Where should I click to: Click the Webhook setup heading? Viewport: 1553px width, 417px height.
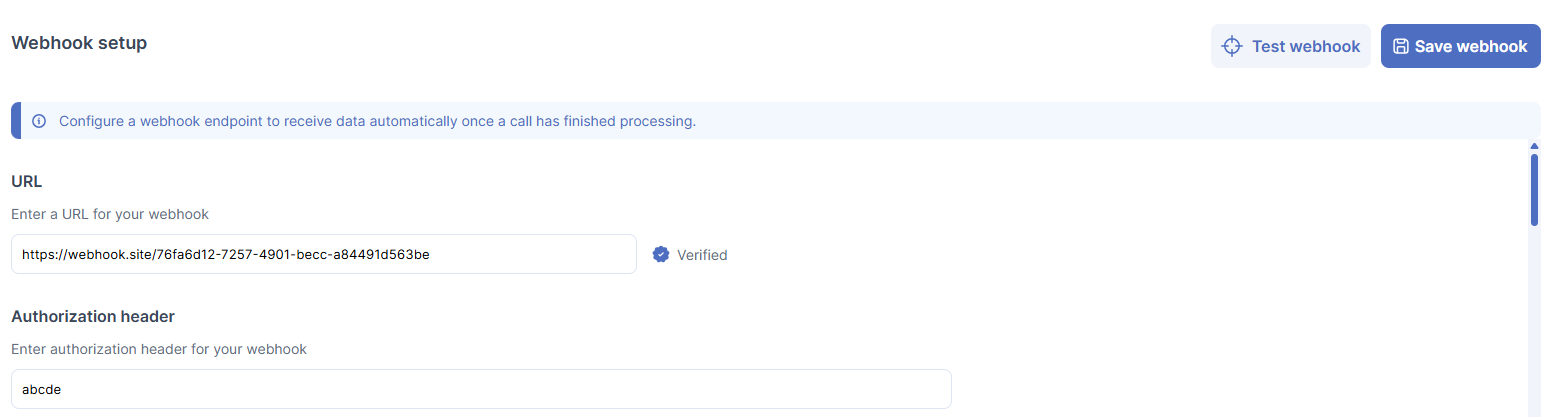pyautogui.click(x=79, y=43)
